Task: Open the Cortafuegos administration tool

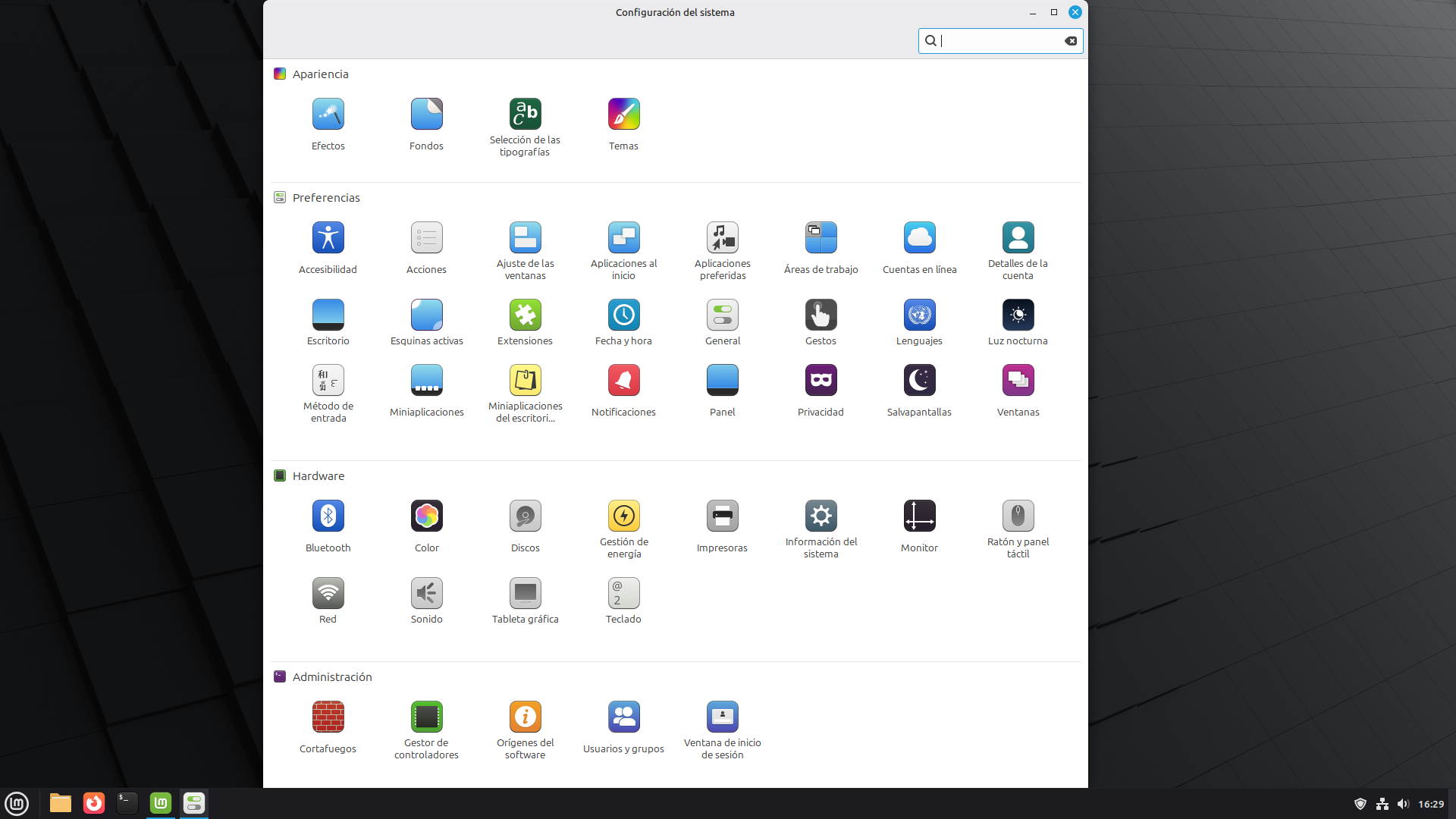Action: tap(328, 717)
